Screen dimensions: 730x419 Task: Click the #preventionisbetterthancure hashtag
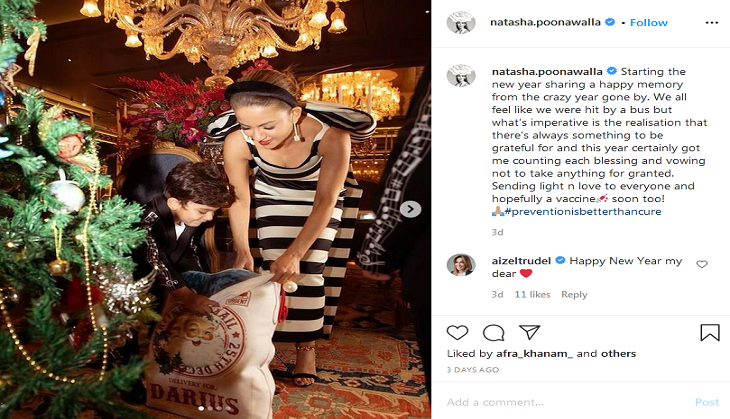tap(582, 211)
